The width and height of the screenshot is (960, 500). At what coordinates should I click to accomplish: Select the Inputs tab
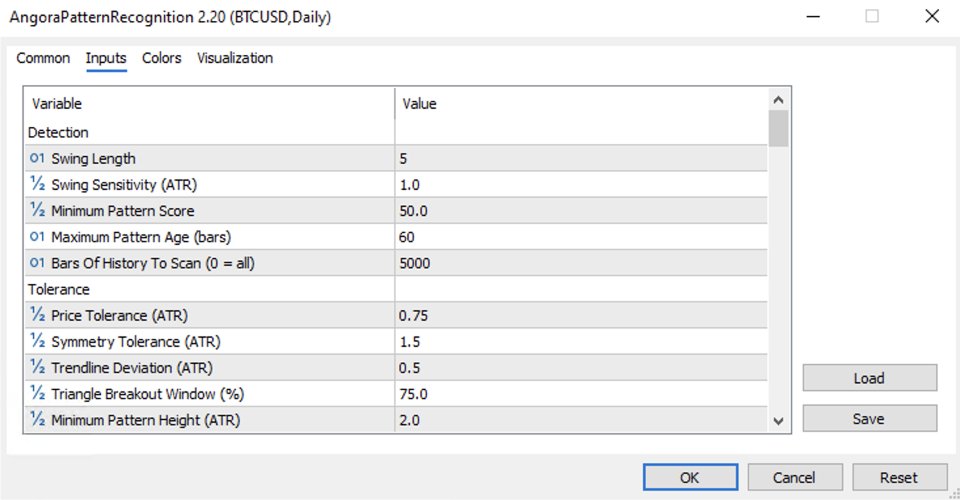click(x=106, y=58)
